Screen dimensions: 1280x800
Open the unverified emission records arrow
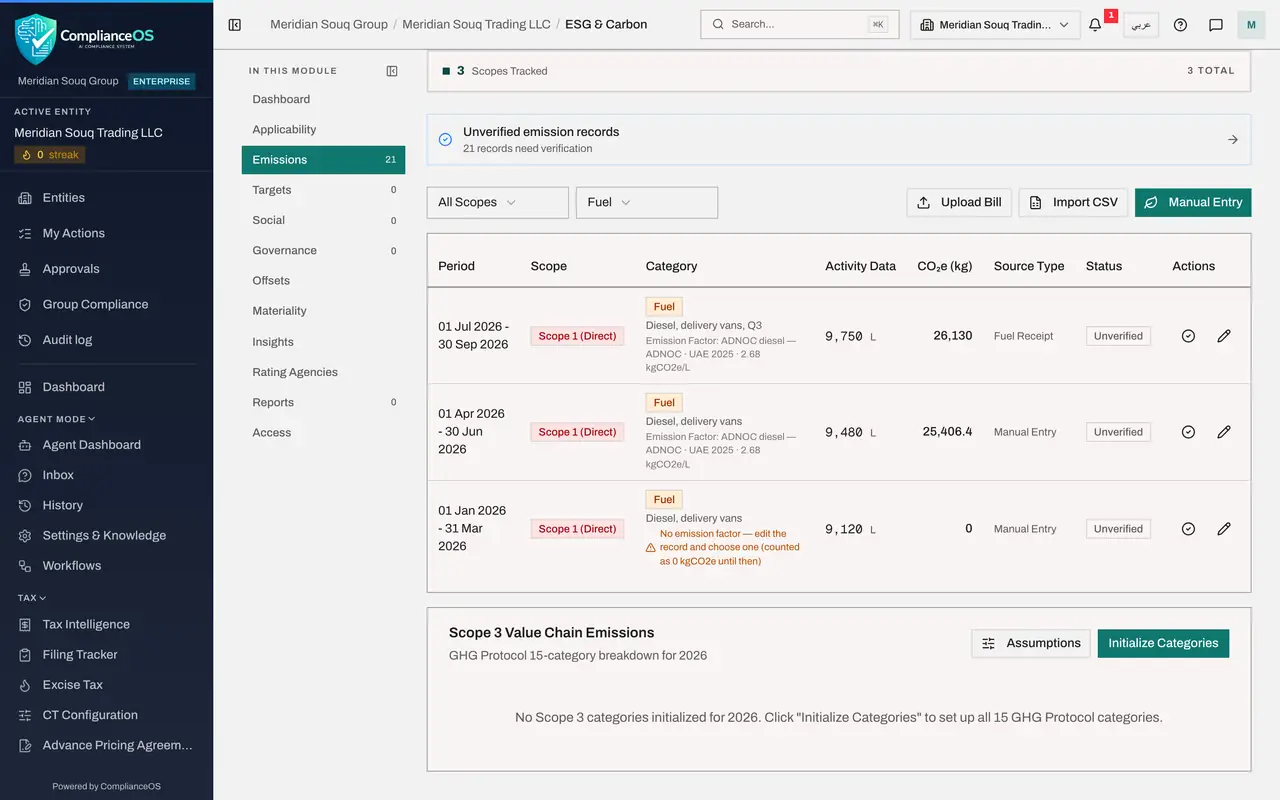(x=1233, y=140)
